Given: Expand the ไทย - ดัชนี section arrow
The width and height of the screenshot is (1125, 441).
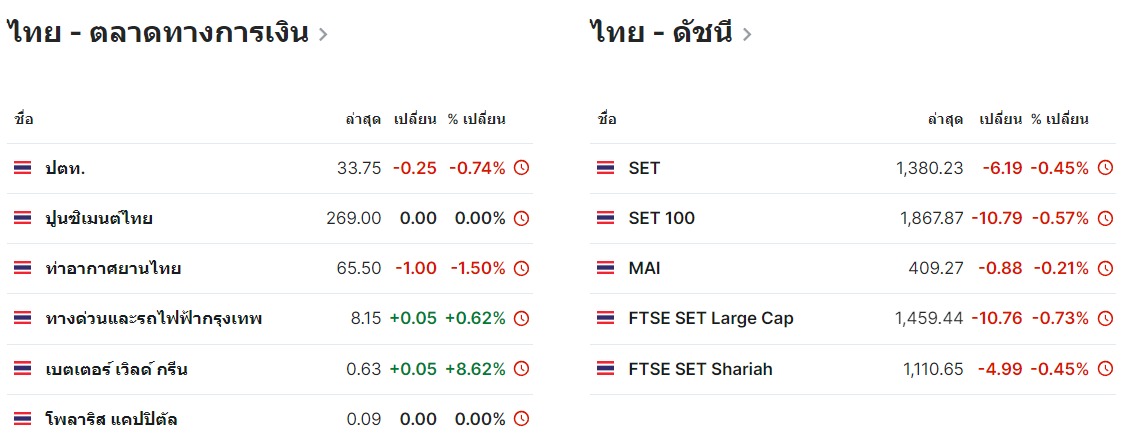Looking at the screenshot, I should pos(747,34).
